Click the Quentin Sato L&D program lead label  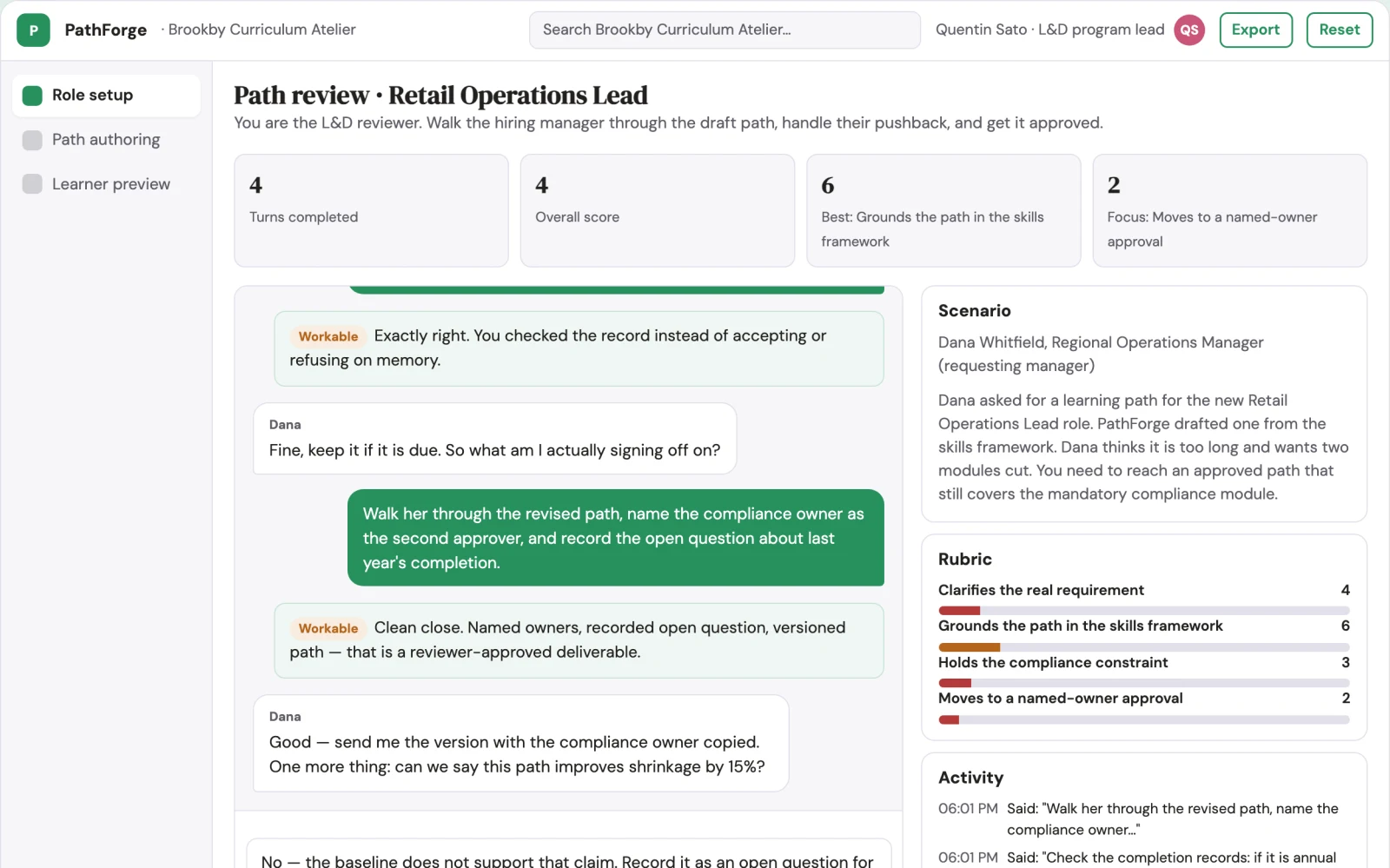click(1049, 30)
